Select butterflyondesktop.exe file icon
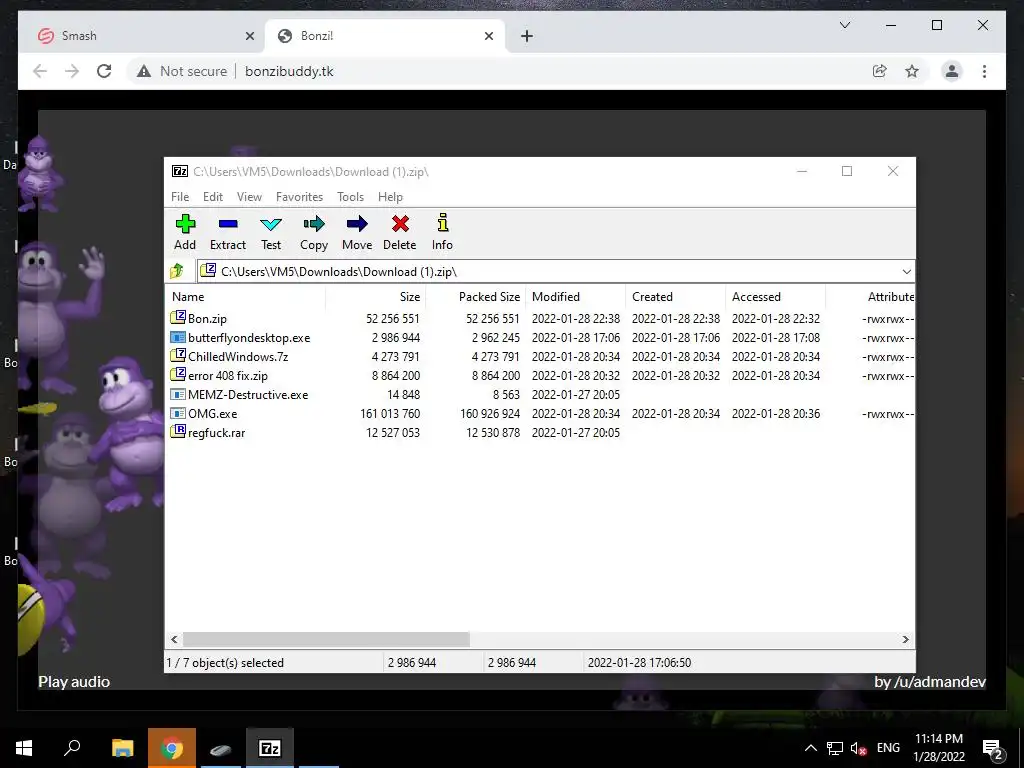1024x768 pixels. (178, 338)
